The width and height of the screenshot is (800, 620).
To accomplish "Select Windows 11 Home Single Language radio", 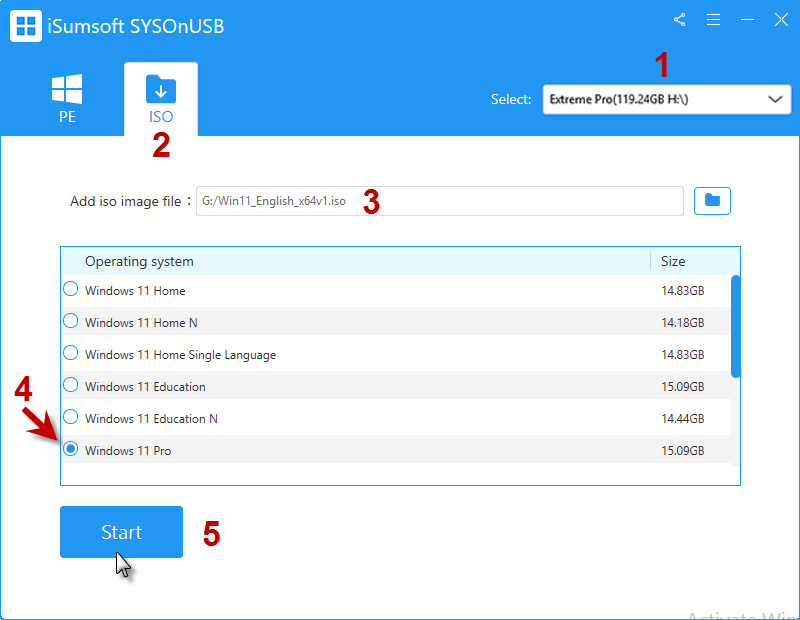I will (x=70, y=353).
